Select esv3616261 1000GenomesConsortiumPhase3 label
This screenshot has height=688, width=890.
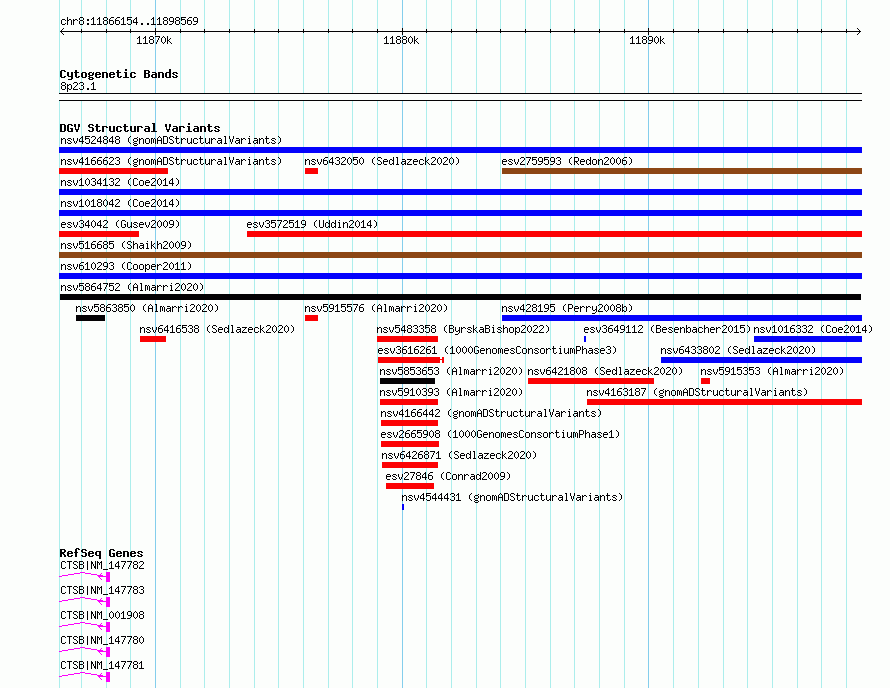[497, 350]
